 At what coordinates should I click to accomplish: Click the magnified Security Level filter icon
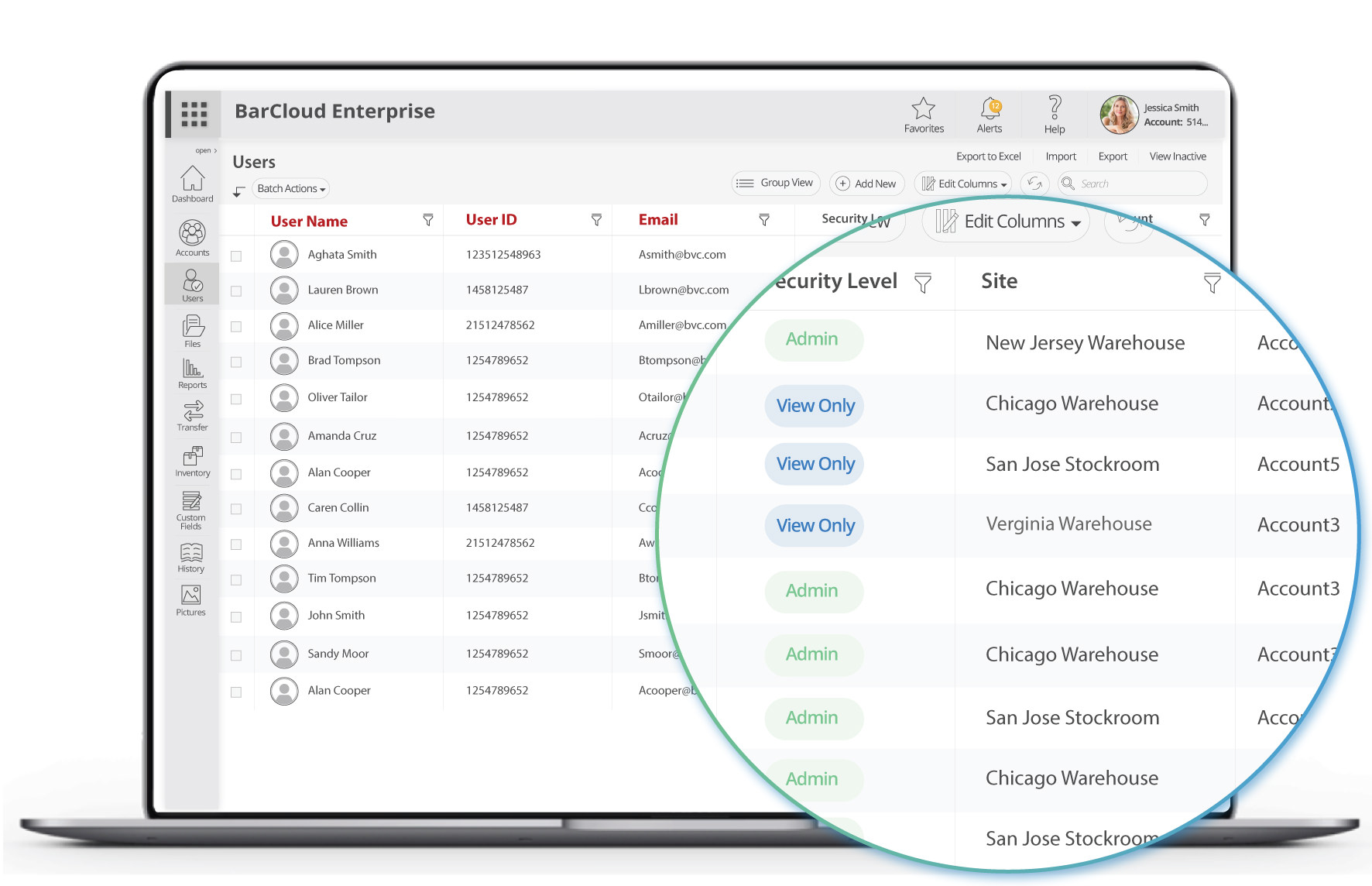[x=922, y=283]
